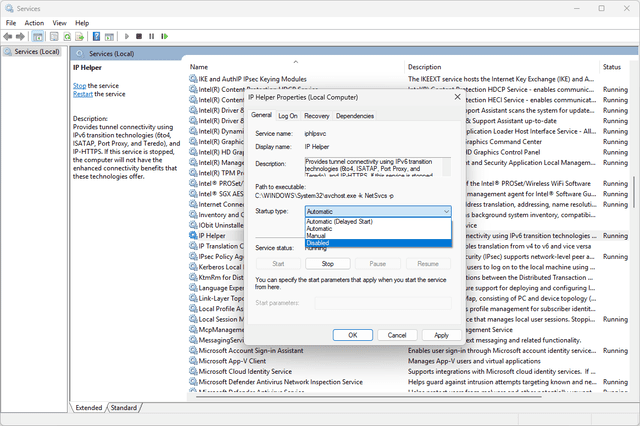Click the Stop button in the dialog
640x426 pixels.
(x=327, y=263)
